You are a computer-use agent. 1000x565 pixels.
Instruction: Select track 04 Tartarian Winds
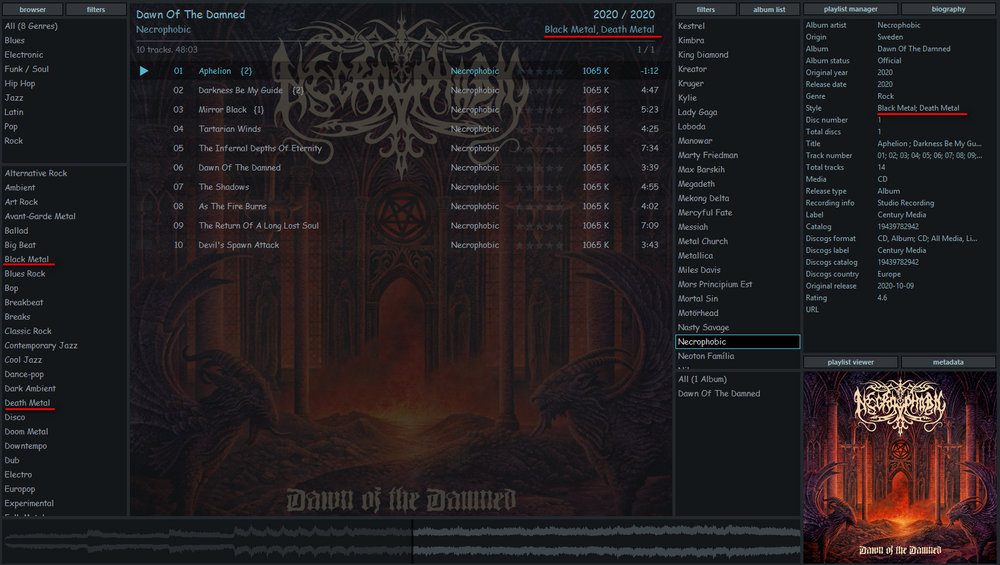pyautogui.click(x=402, y=129)
